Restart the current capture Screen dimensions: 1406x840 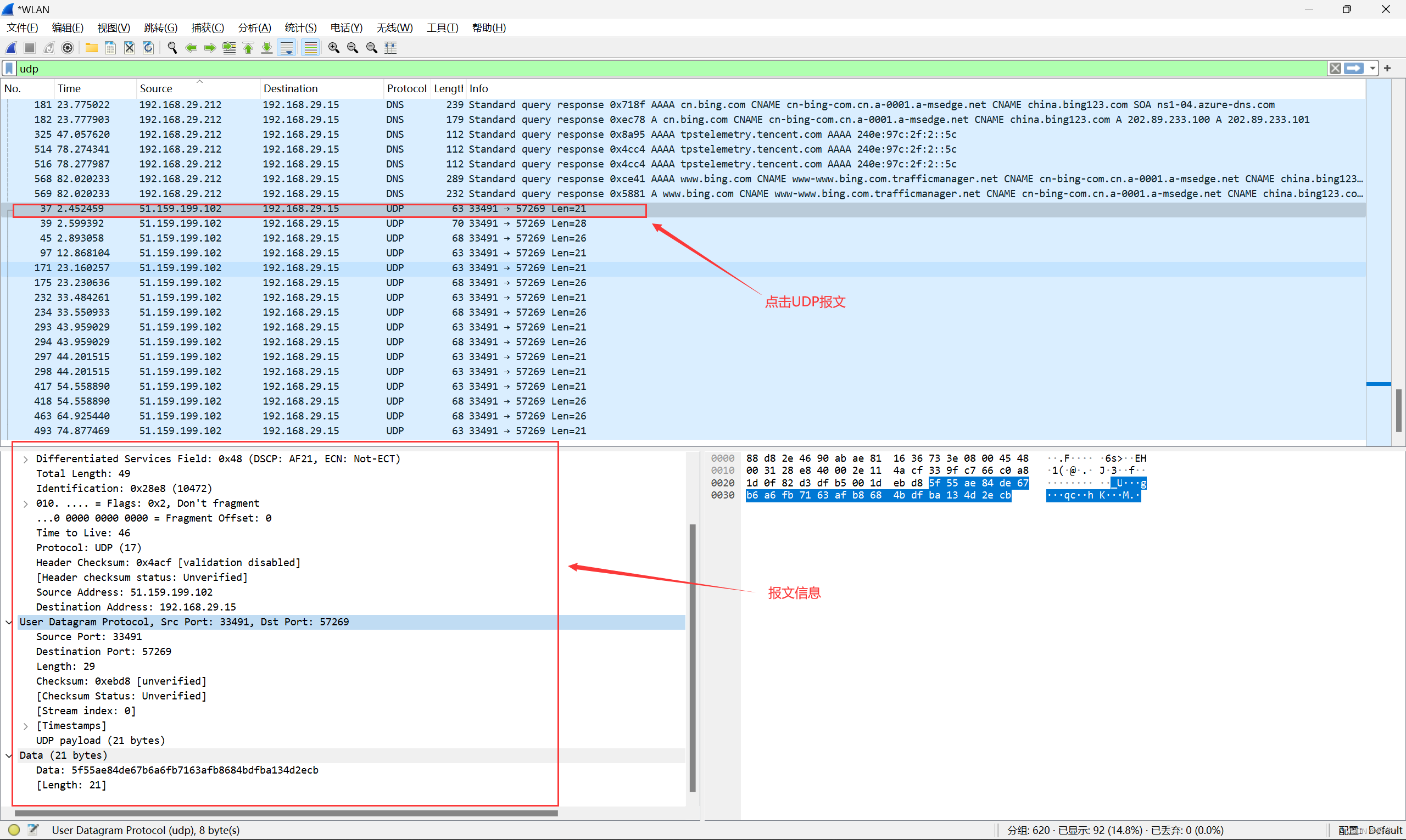49,48
